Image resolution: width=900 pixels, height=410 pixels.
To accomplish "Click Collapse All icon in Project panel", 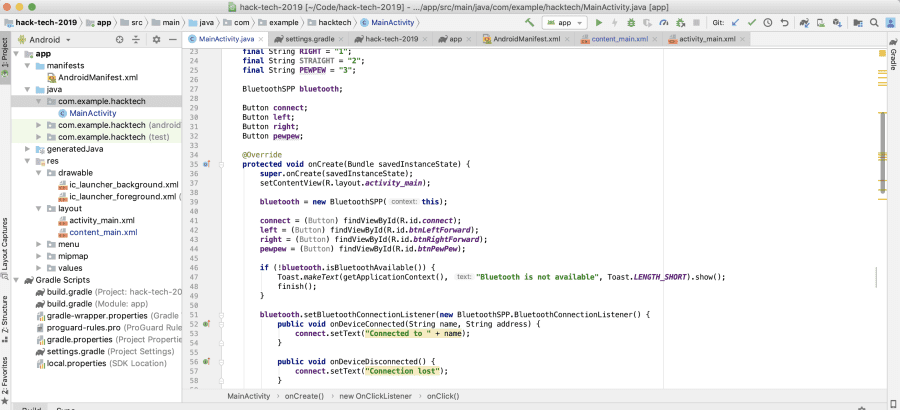I will 136,40.
